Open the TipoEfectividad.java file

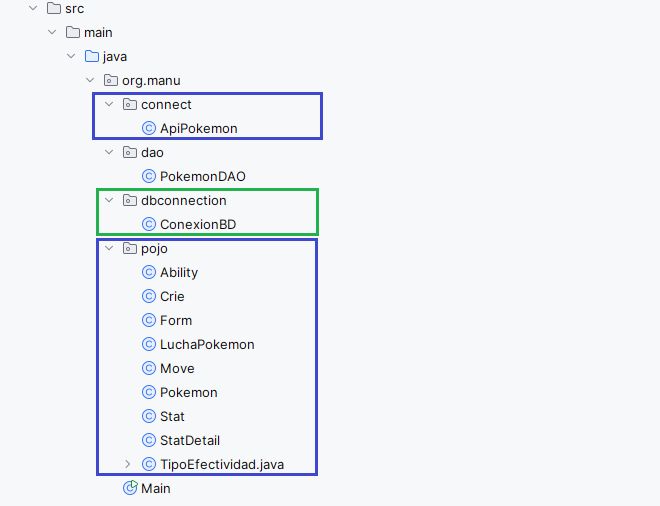pyautogui.click(x=222, y=464)
